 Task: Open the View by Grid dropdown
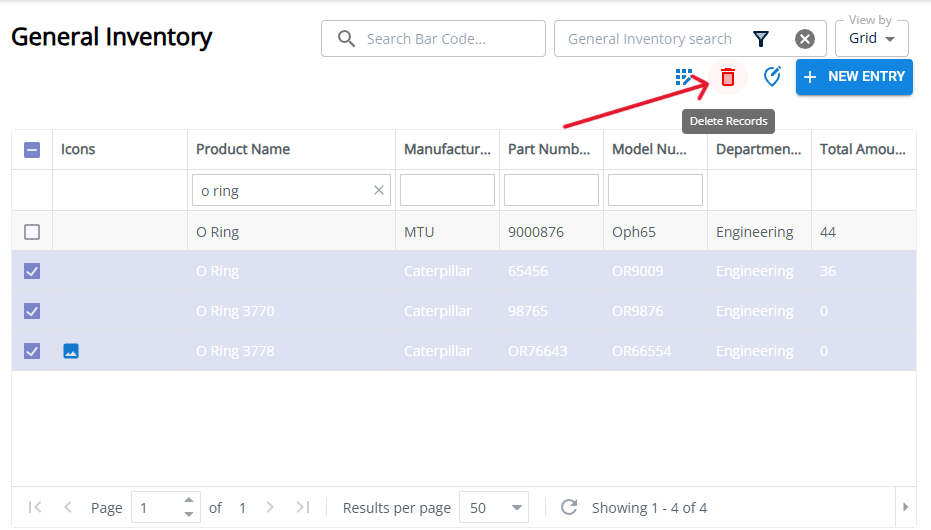871,39
